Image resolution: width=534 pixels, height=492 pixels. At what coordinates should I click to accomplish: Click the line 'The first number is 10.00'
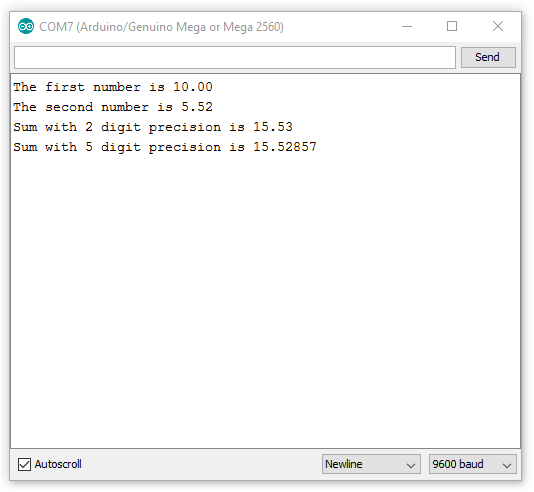click(x=113, y=87)
